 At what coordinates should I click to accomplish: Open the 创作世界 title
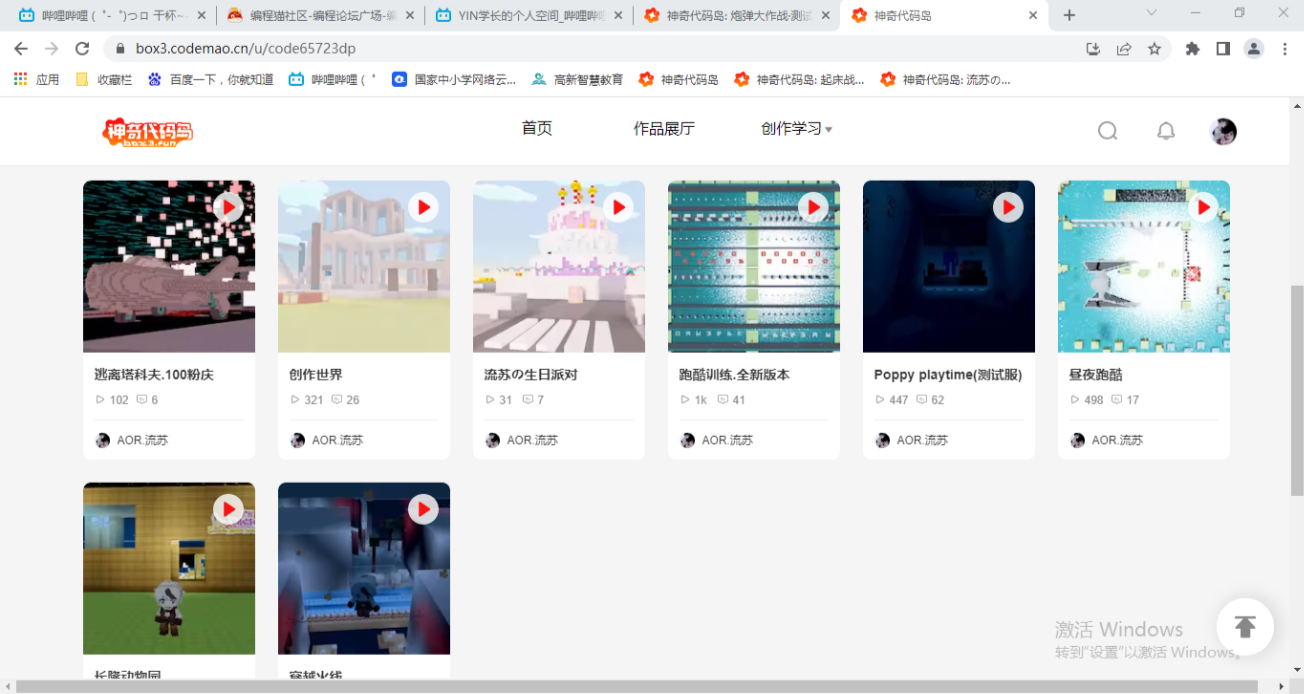316,375
